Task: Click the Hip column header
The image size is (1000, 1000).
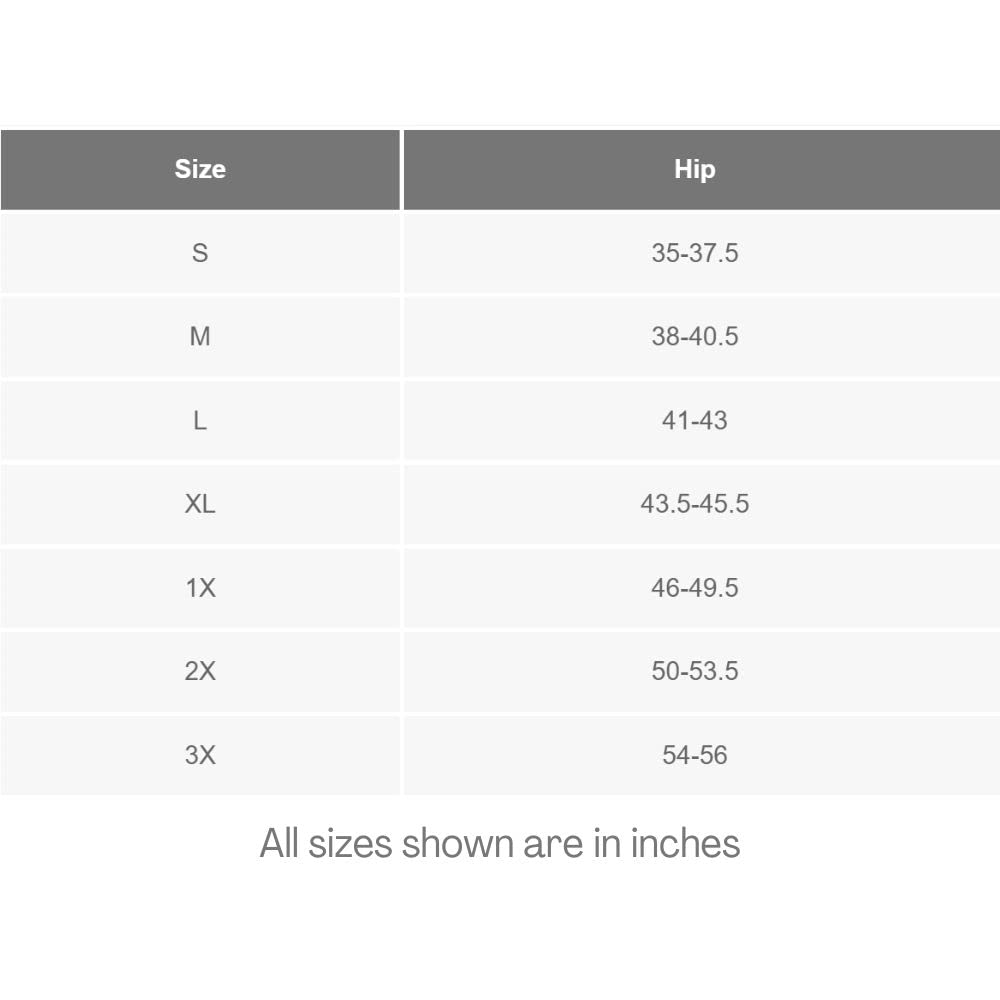Action: tap(694, 169)
